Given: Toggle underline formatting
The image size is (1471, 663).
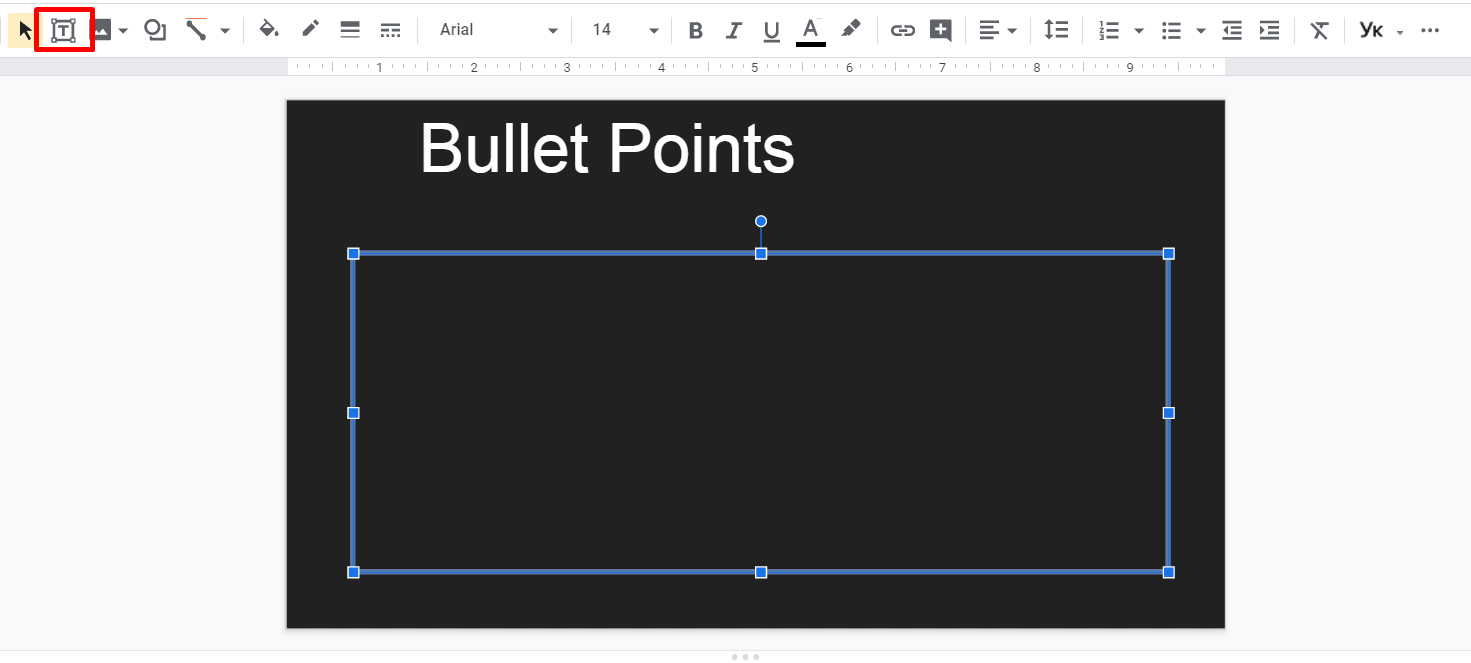Looking at the screenshot, I should pyautogui.click(x=771, y=30).
